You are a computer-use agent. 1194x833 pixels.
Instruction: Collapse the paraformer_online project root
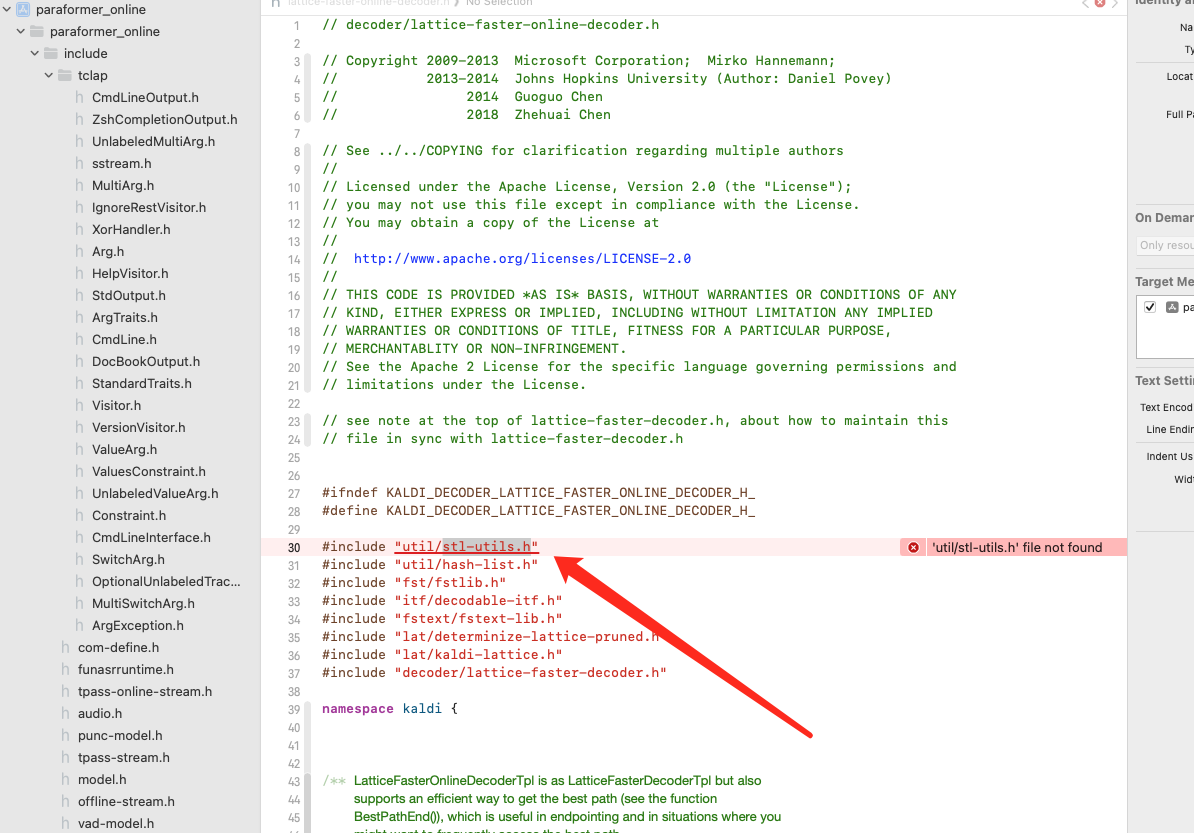click(x=7, y=10)
